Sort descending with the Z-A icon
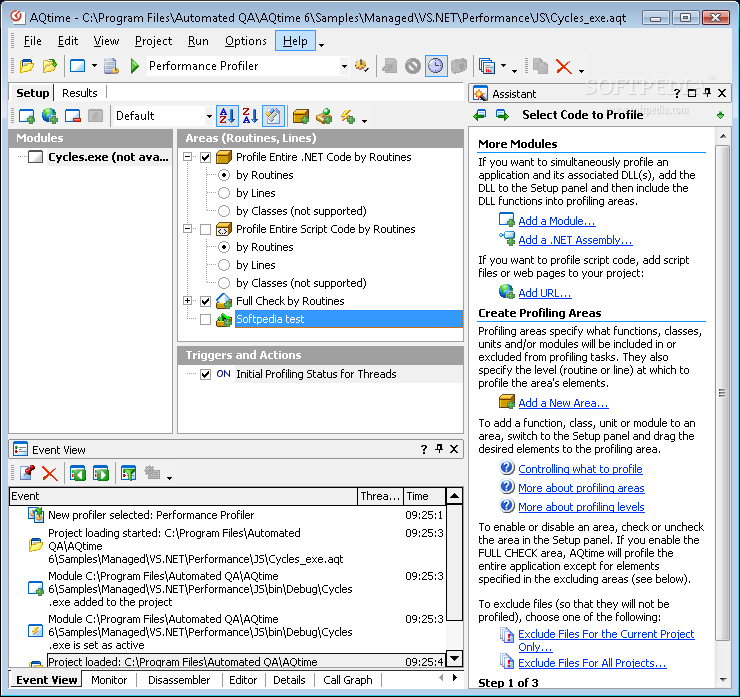 (250, 116)
